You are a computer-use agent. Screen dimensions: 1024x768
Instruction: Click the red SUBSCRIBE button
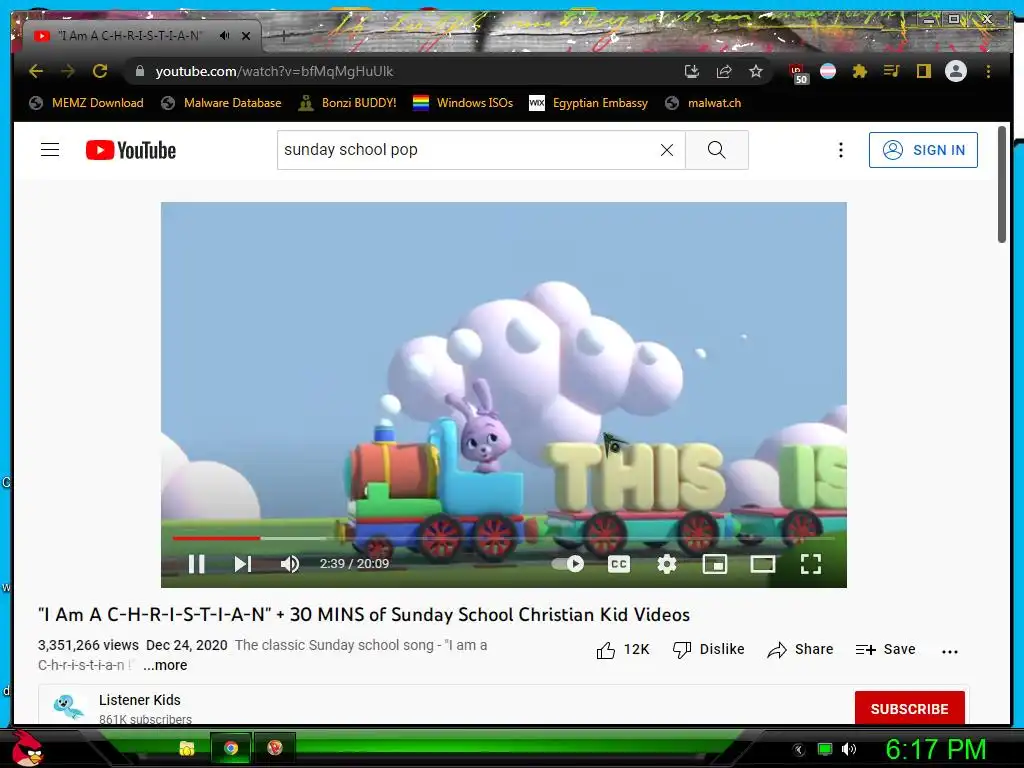pyautogui.click(x=909, y=708)
